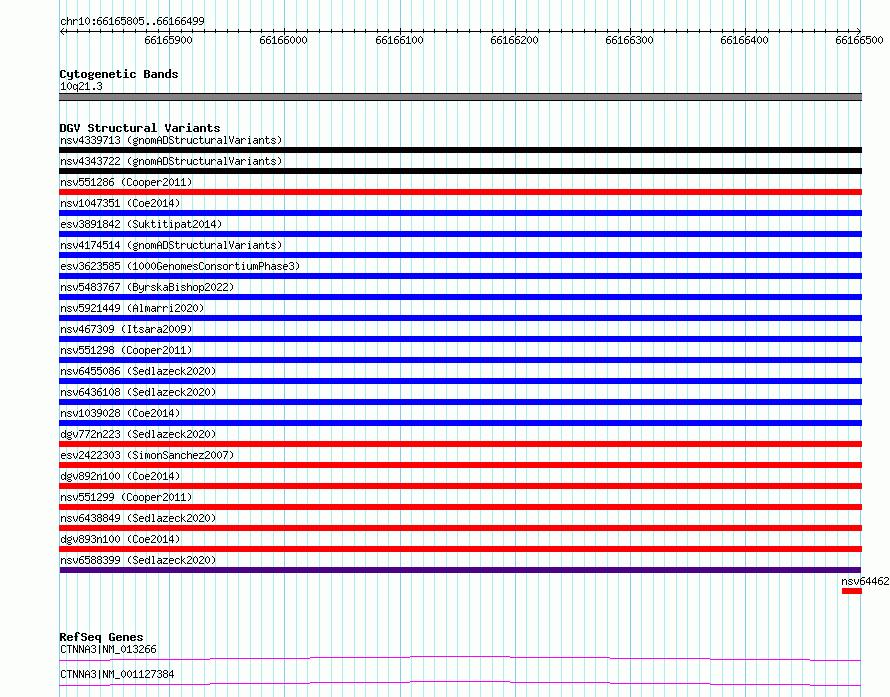
Task: Open variant label nsv551298 (Cooper2011)
Action: [x=126, y=350]
